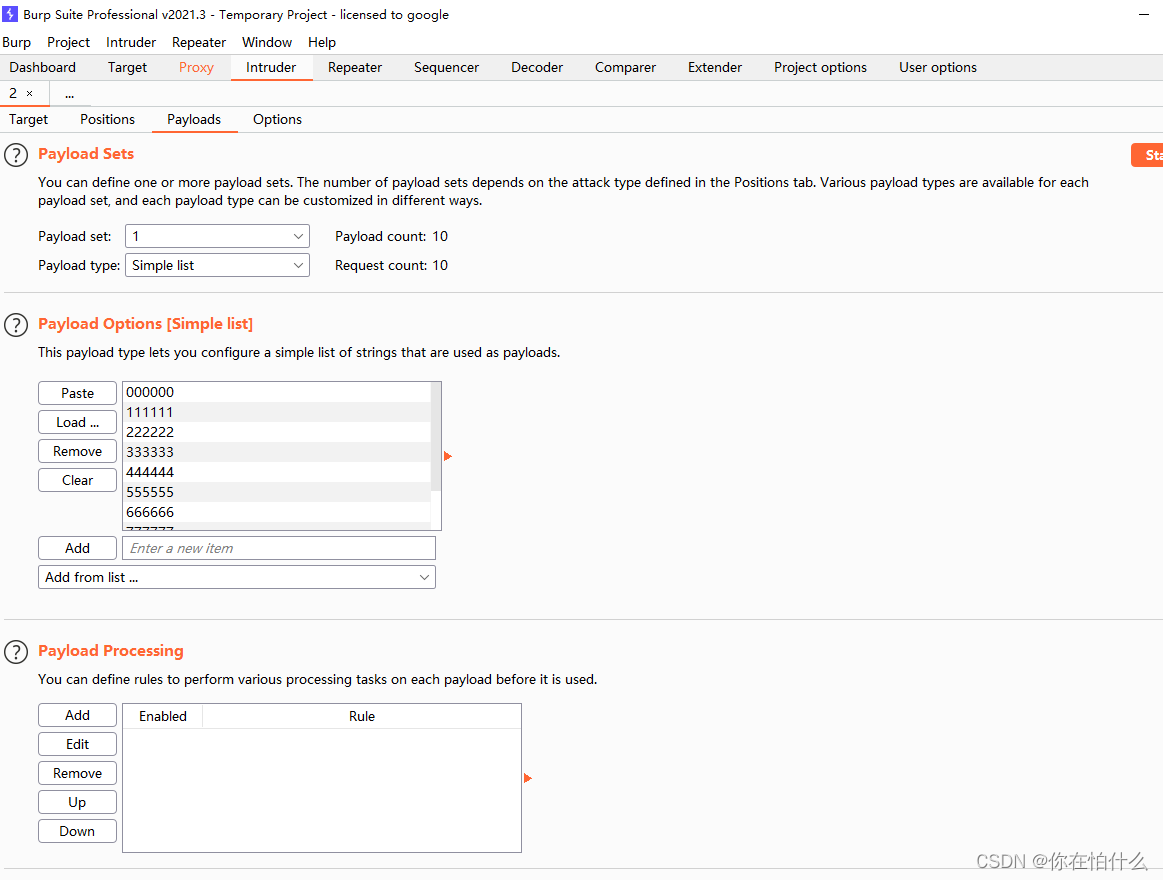Open the Burp menu

pyautogui.click(x=16, y=42)
